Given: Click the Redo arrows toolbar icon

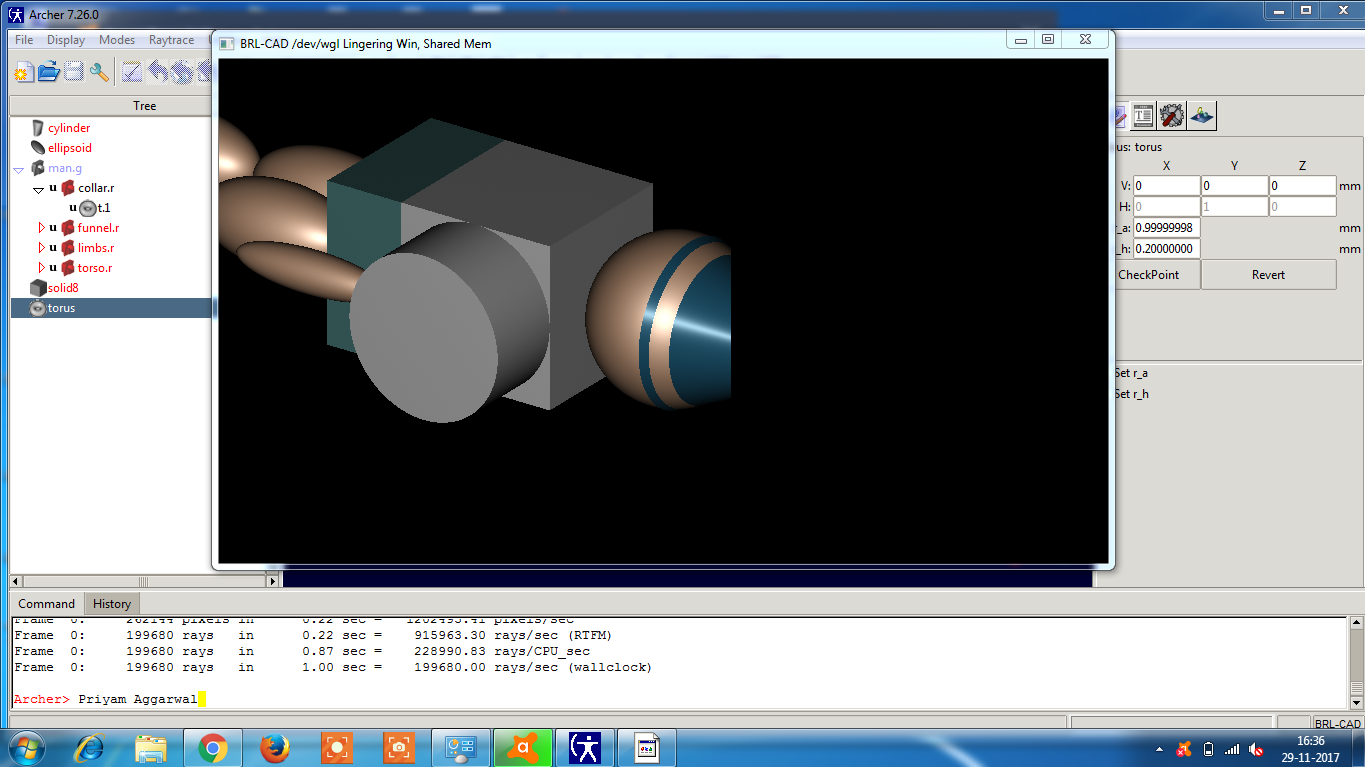Looking at the screenshot, I should tap(181, 72).
